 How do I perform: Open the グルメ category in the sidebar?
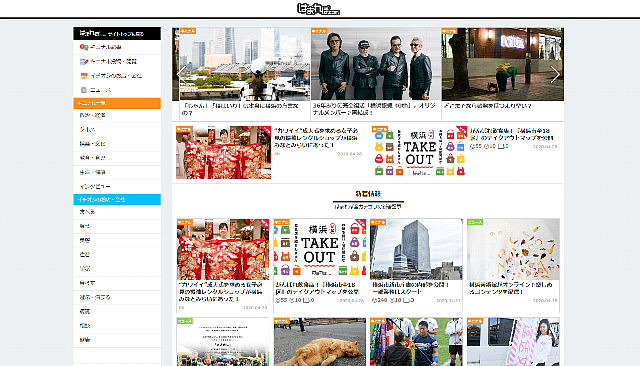(117, 129)
